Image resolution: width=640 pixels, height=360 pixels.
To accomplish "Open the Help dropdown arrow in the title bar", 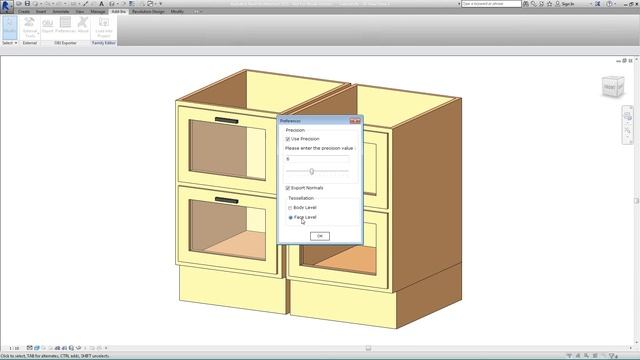I will click(x=615, y=4).
